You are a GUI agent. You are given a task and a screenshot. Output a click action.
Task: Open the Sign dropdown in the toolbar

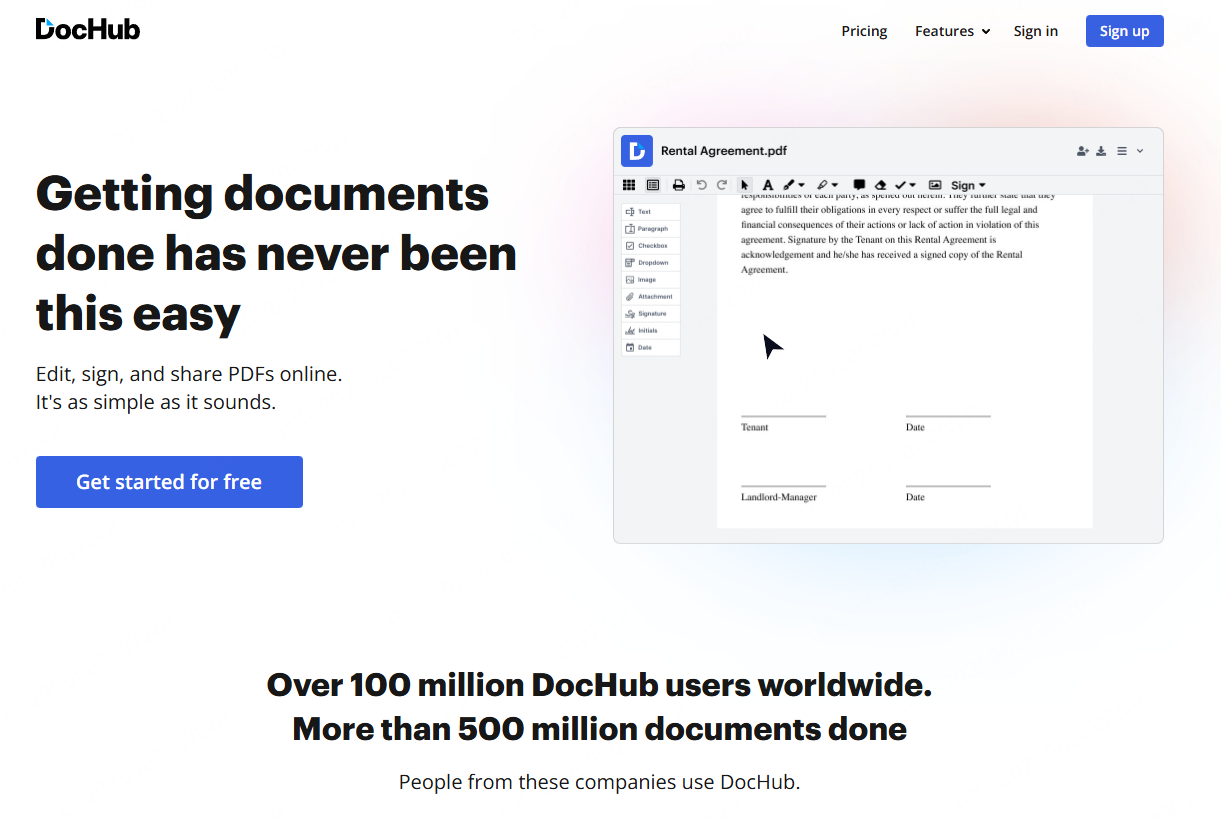(x=966, y=185)
